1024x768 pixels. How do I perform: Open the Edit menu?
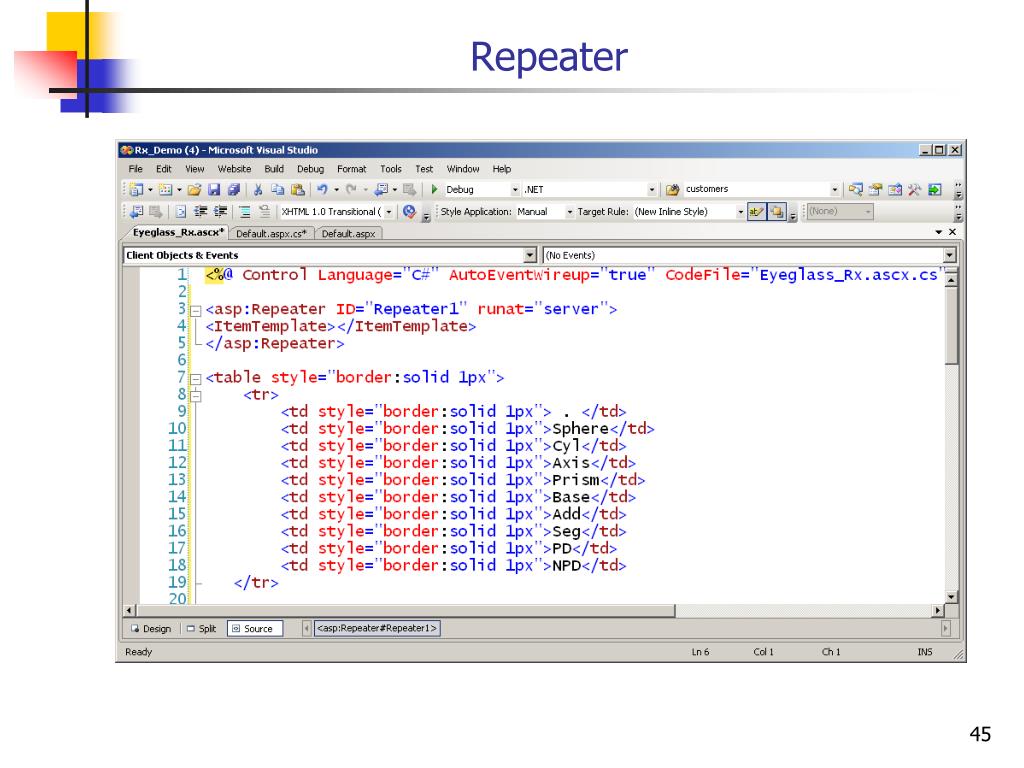(163, 168)
